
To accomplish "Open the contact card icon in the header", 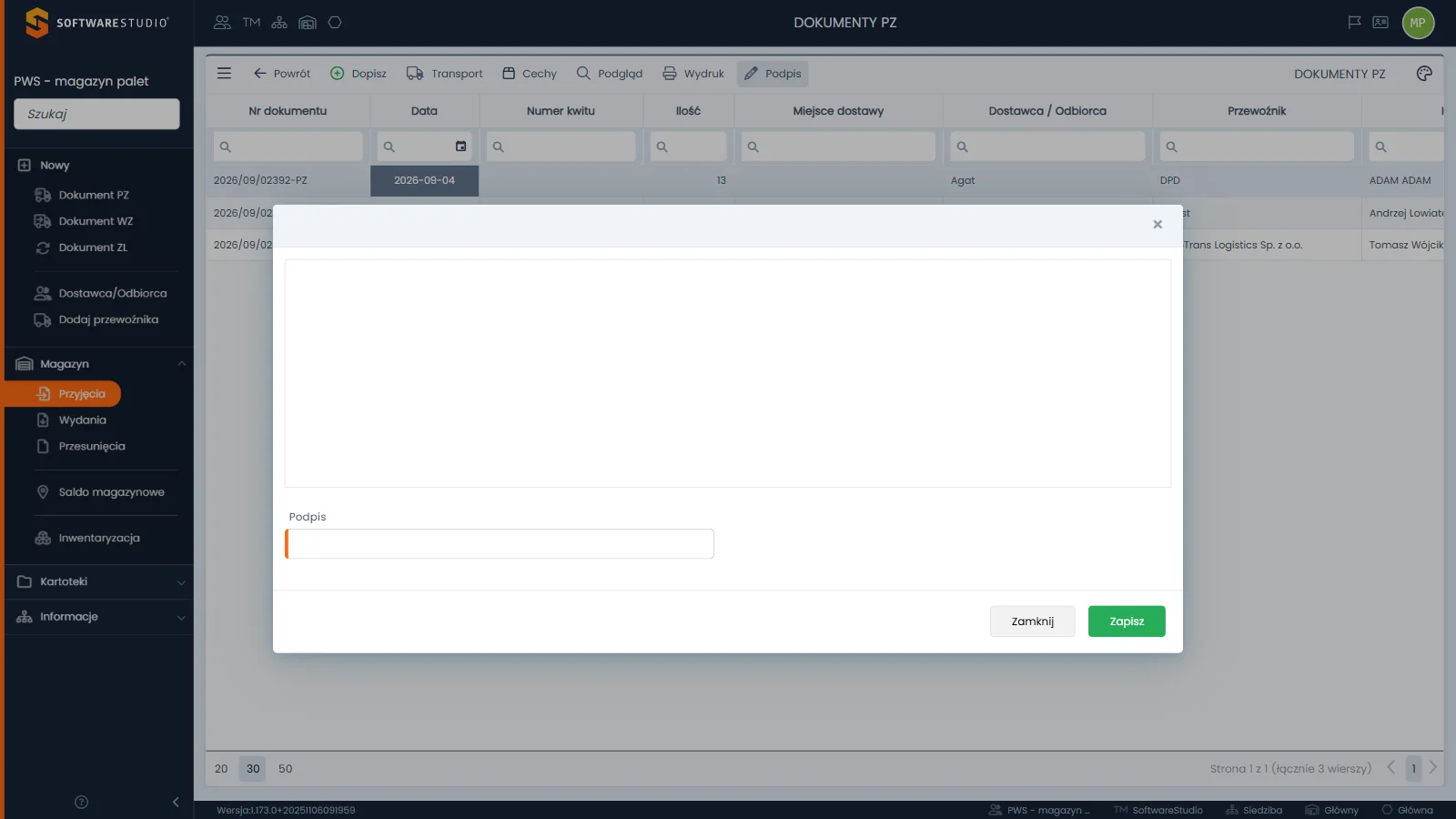I will coord(1380,22).
